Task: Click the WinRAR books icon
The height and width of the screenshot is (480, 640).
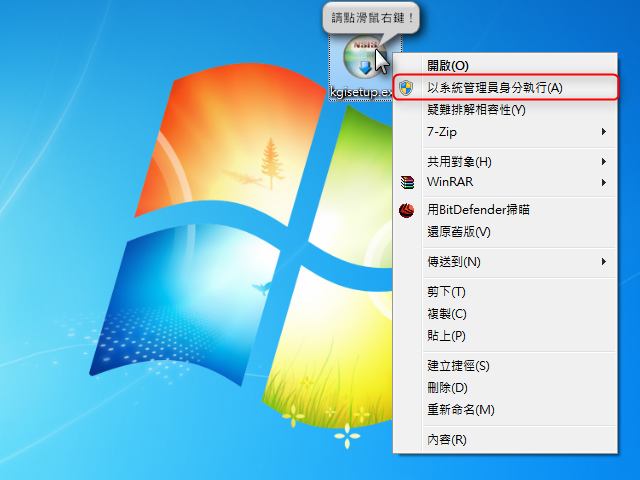Action: [407, 182]
